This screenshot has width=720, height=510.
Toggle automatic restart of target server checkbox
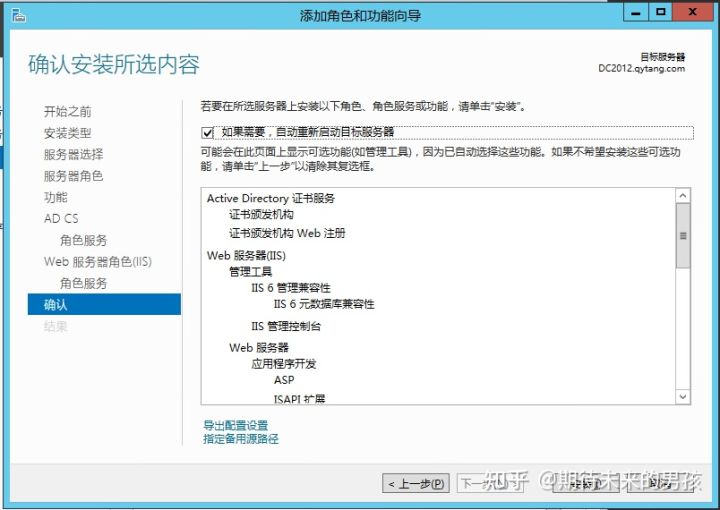[207, 133]
